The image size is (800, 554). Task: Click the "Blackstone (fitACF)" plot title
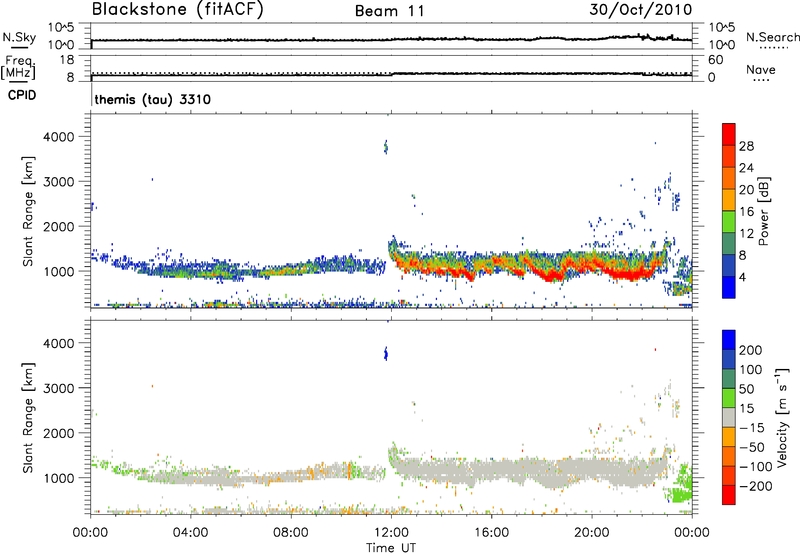coord(177,9)
